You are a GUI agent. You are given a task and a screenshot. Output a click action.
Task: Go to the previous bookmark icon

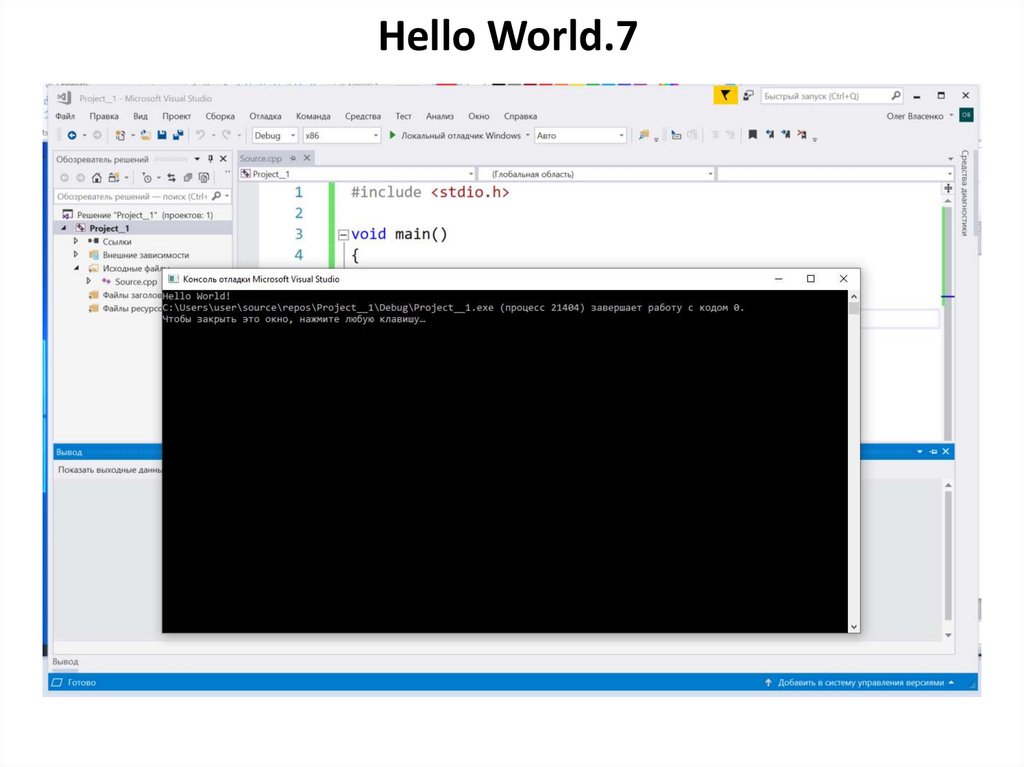769,135
